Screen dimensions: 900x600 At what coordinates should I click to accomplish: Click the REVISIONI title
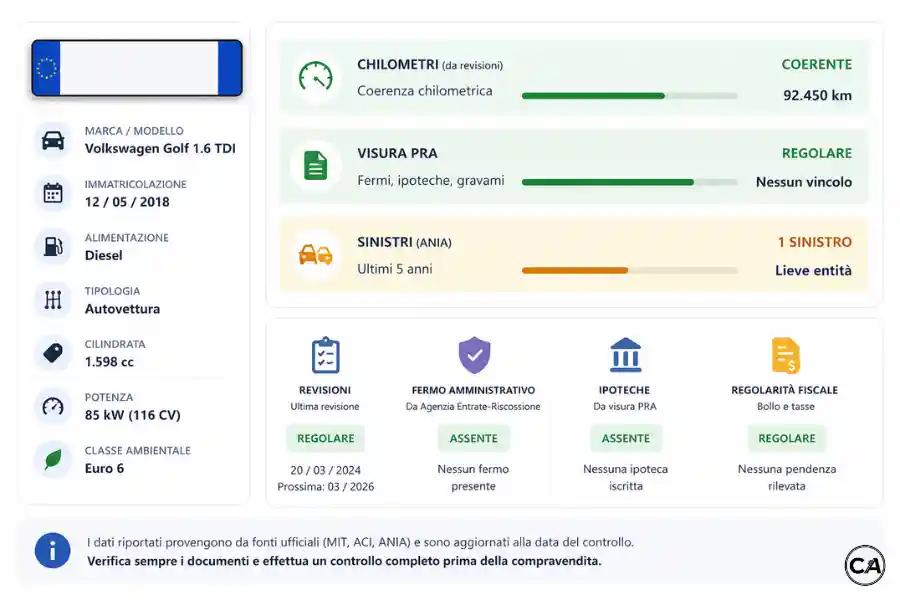tap(325, 390)
